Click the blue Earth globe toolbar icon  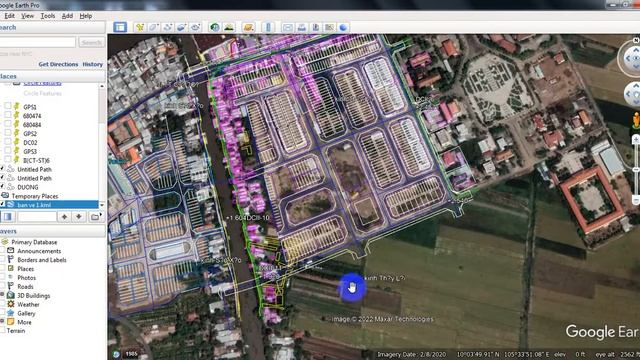(x=343, y=27)
